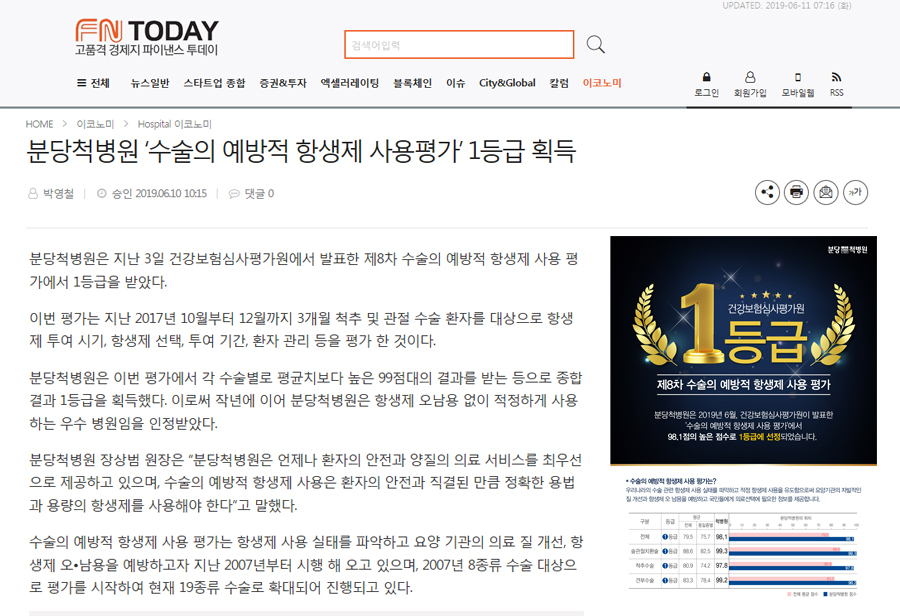Select the 엑셀러레이팅 menu item
This screenshot has width=900, height=616.
tap(350, 83)
